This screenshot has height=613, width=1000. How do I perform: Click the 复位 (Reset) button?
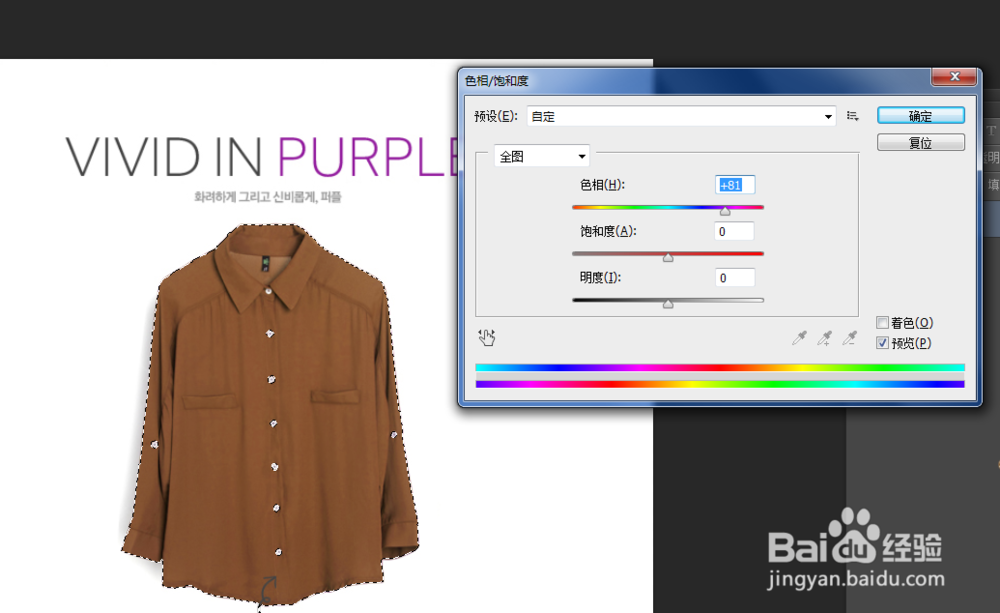coord(921,142)
